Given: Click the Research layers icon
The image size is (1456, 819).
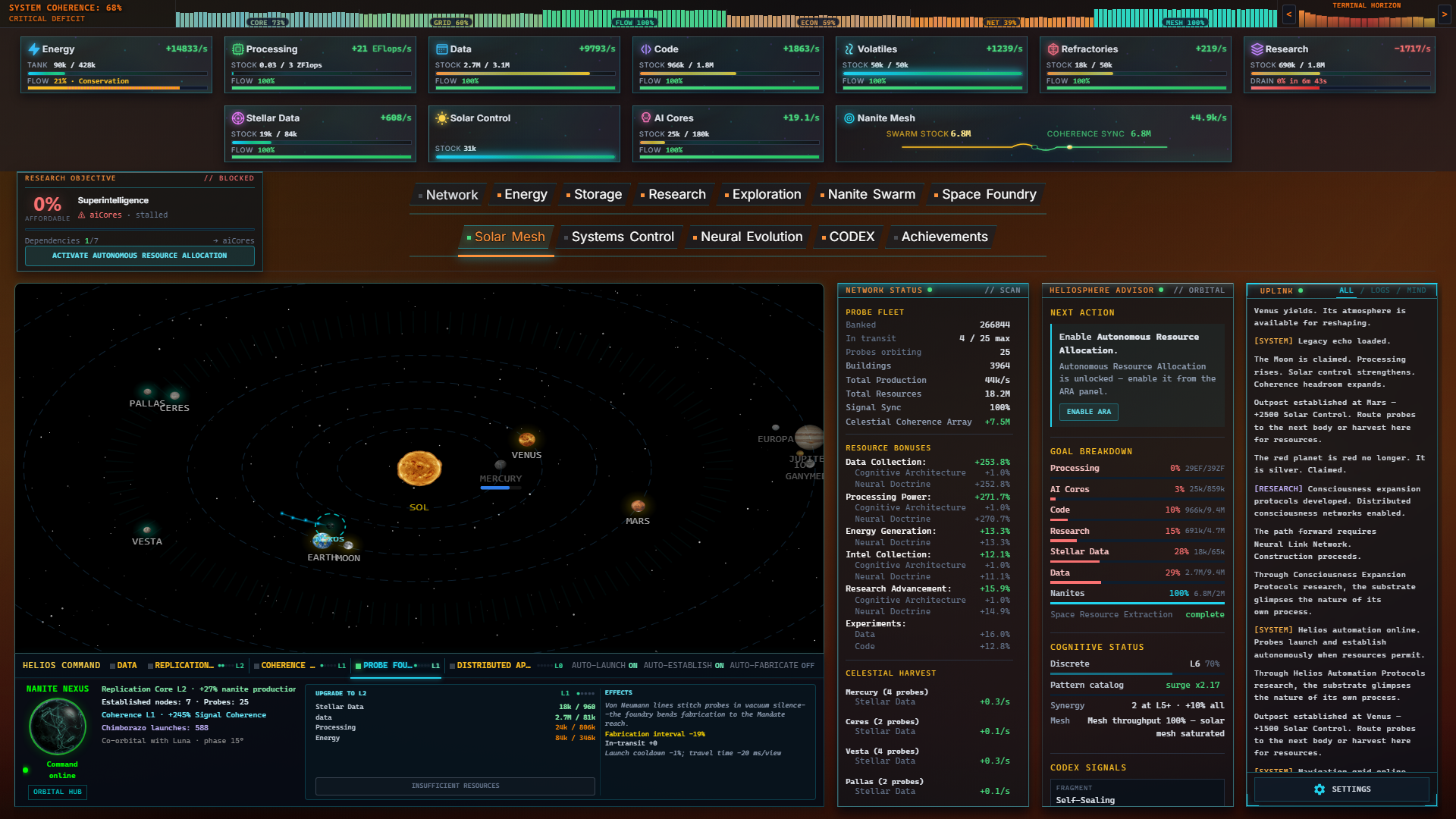Looking at the screenshot, I should (1257, 49).
